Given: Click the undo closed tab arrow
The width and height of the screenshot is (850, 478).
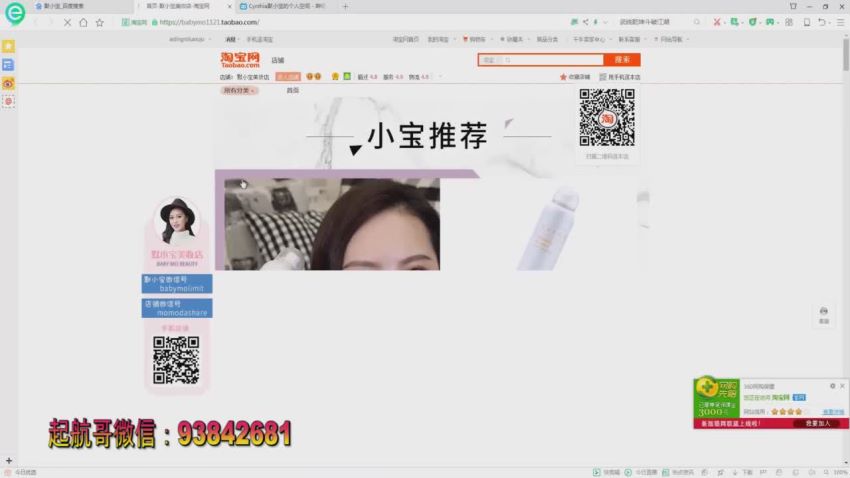Looking at the screenshot, I should point(822,22).
